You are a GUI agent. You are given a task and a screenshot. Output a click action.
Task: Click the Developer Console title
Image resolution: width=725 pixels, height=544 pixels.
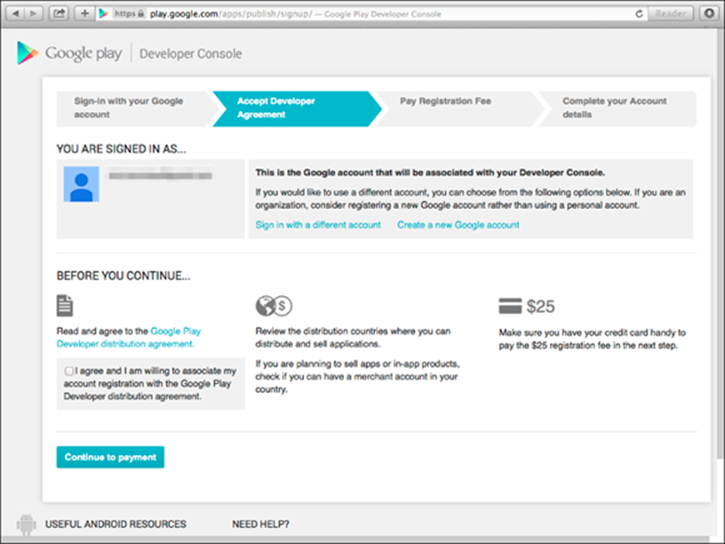point(190,54)
